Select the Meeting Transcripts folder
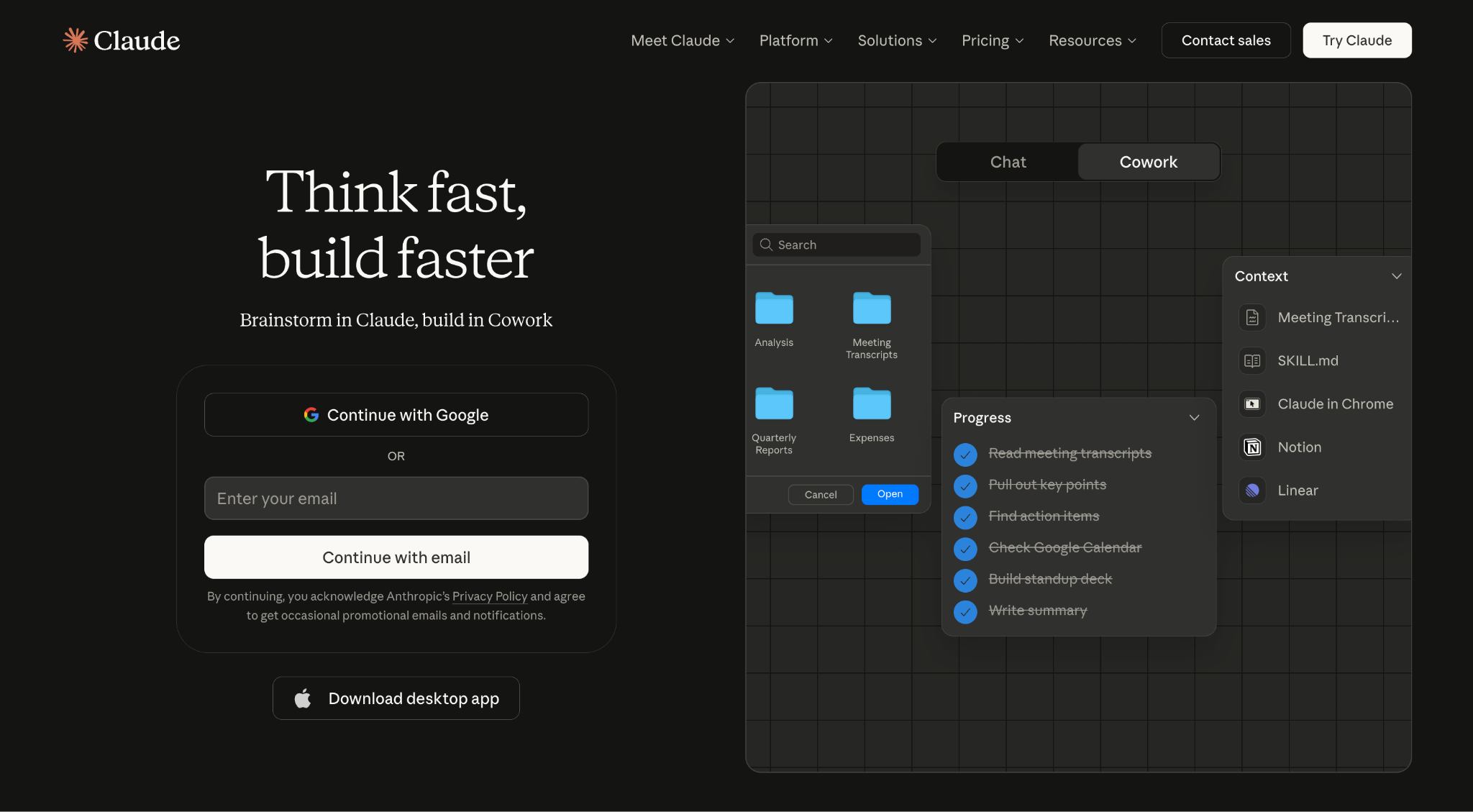The image size is (1473, 812). 871,309
